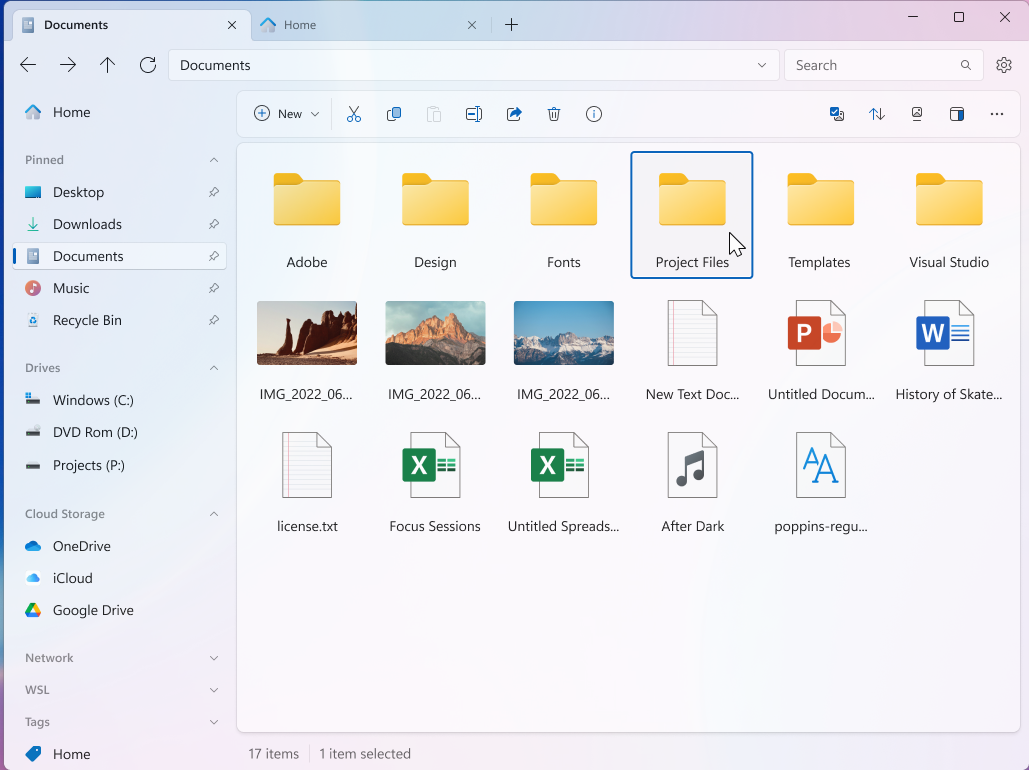Select the snowy mountains image thumbnail
This screenshot has width=1029, height=770.
pos(564,333)
